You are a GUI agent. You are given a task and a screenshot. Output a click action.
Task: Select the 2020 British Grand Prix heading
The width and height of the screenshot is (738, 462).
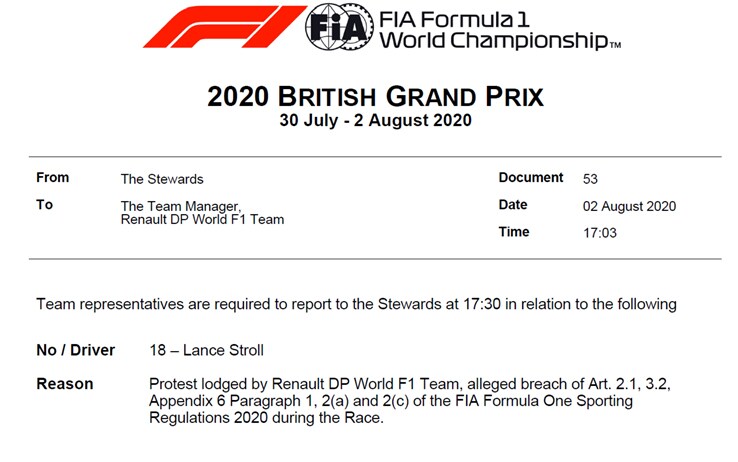pos(375,97)
